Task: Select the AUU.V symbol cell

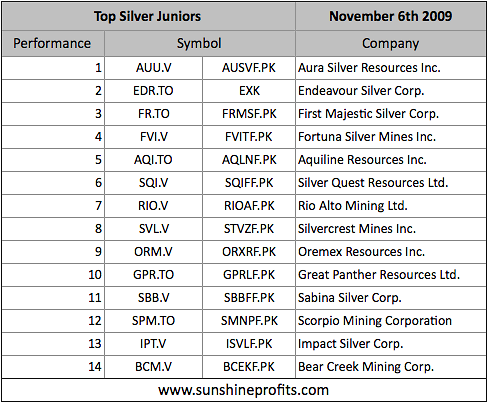Action: point(153,68)
